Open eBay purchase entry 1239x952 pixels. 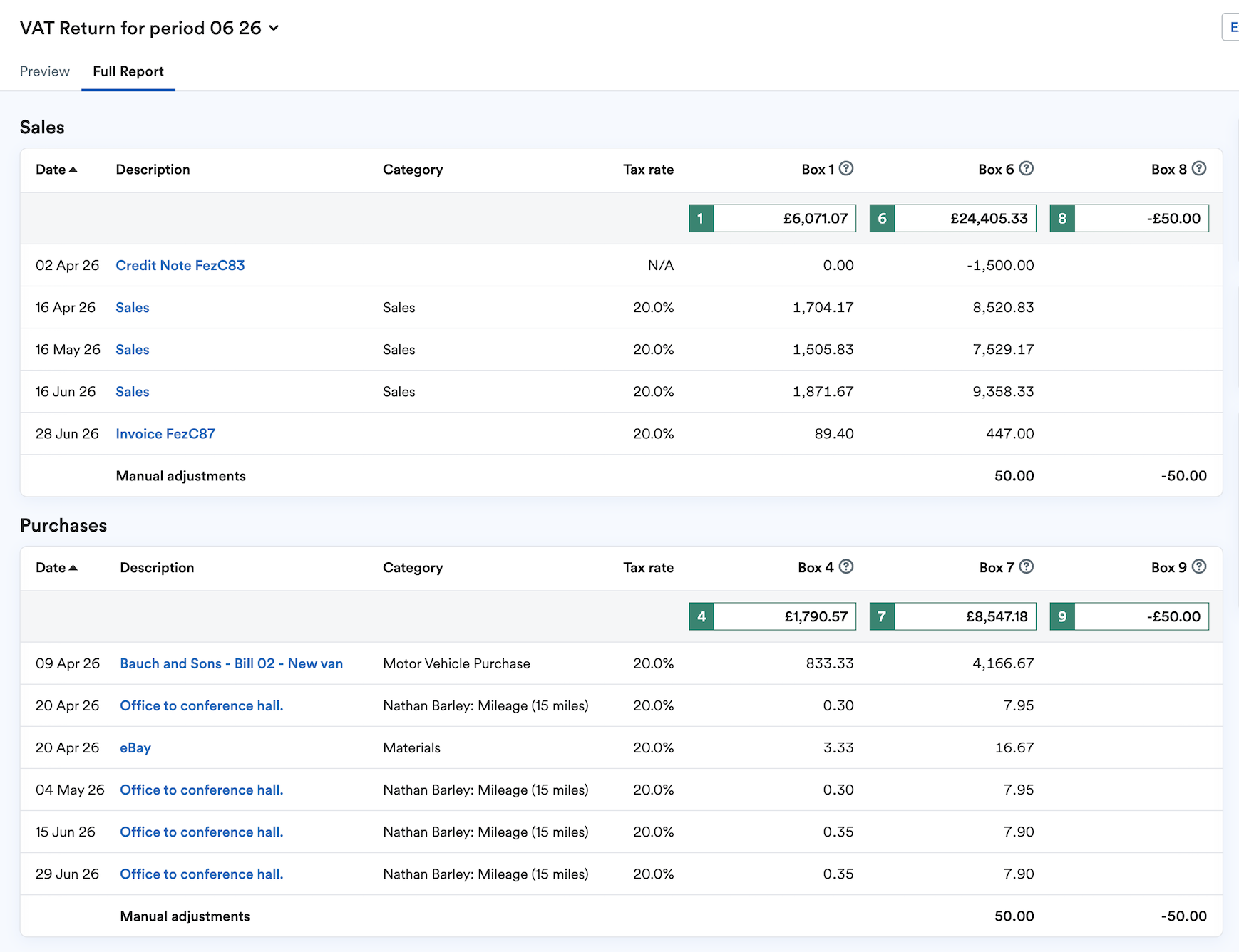coord(135,747)
